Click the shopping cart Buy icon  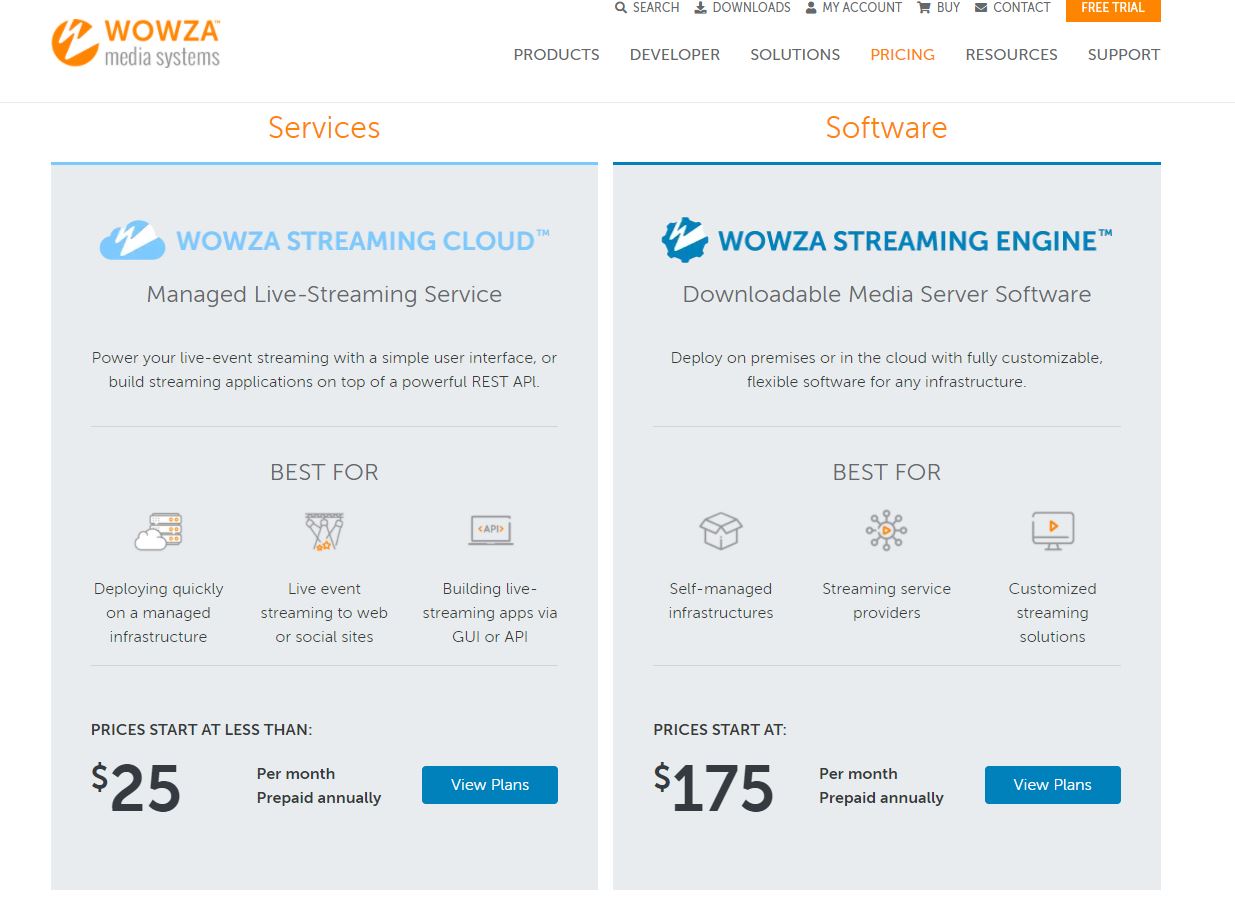click(x=924, y=8)
